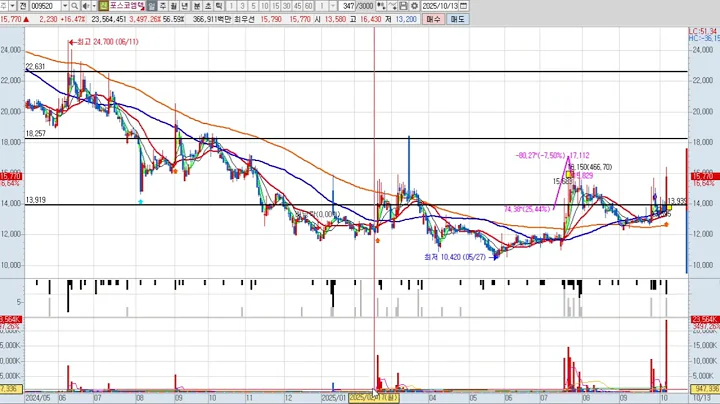720x404 pixels.
Task: Click the 23,564K volume tag on right
Action: [x=705, y=320]
